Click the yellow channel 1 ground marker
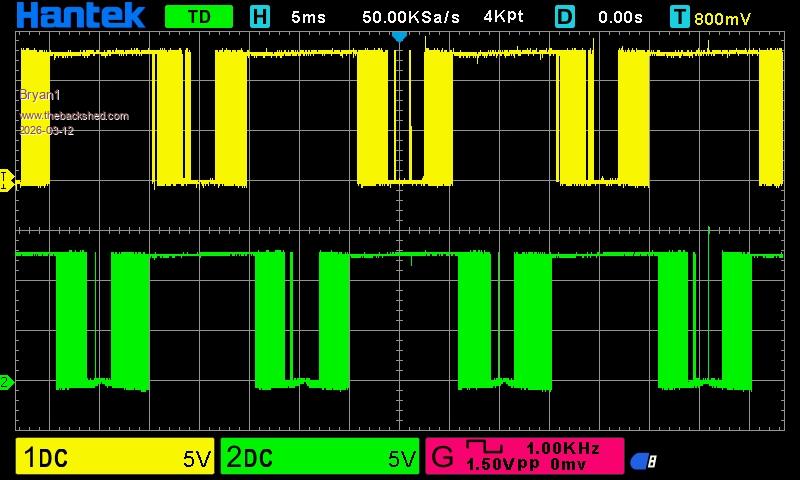 [5, 180]
